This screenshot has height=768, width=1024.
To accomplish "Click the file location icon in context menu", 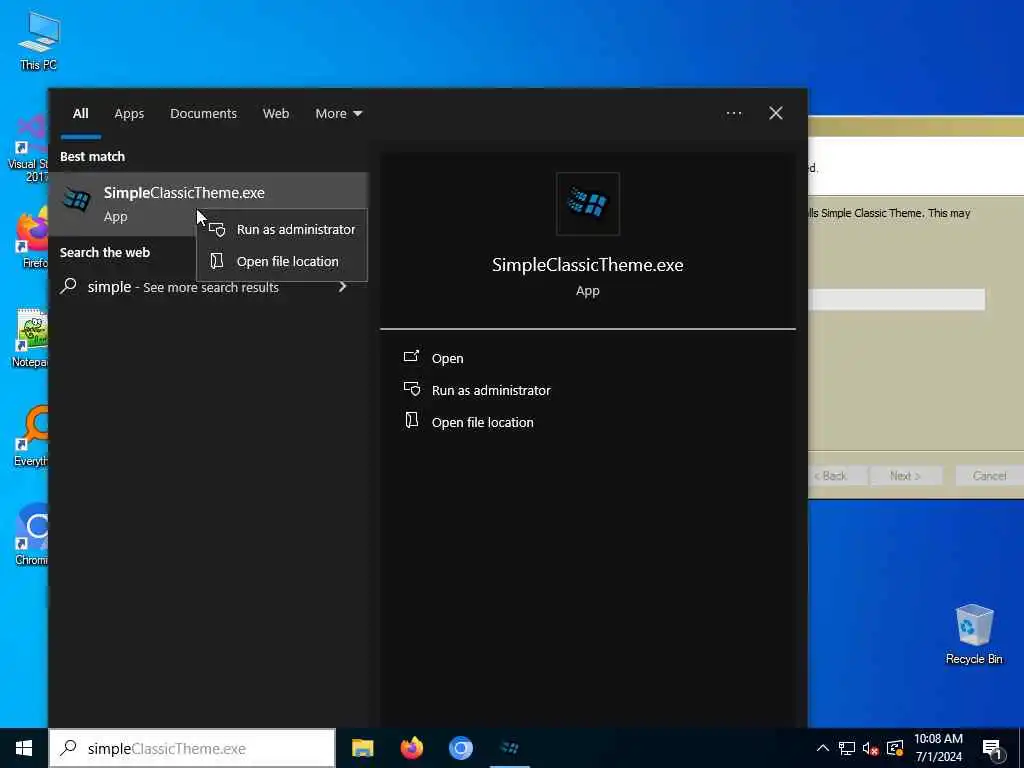I will click(x=217, y=261).
